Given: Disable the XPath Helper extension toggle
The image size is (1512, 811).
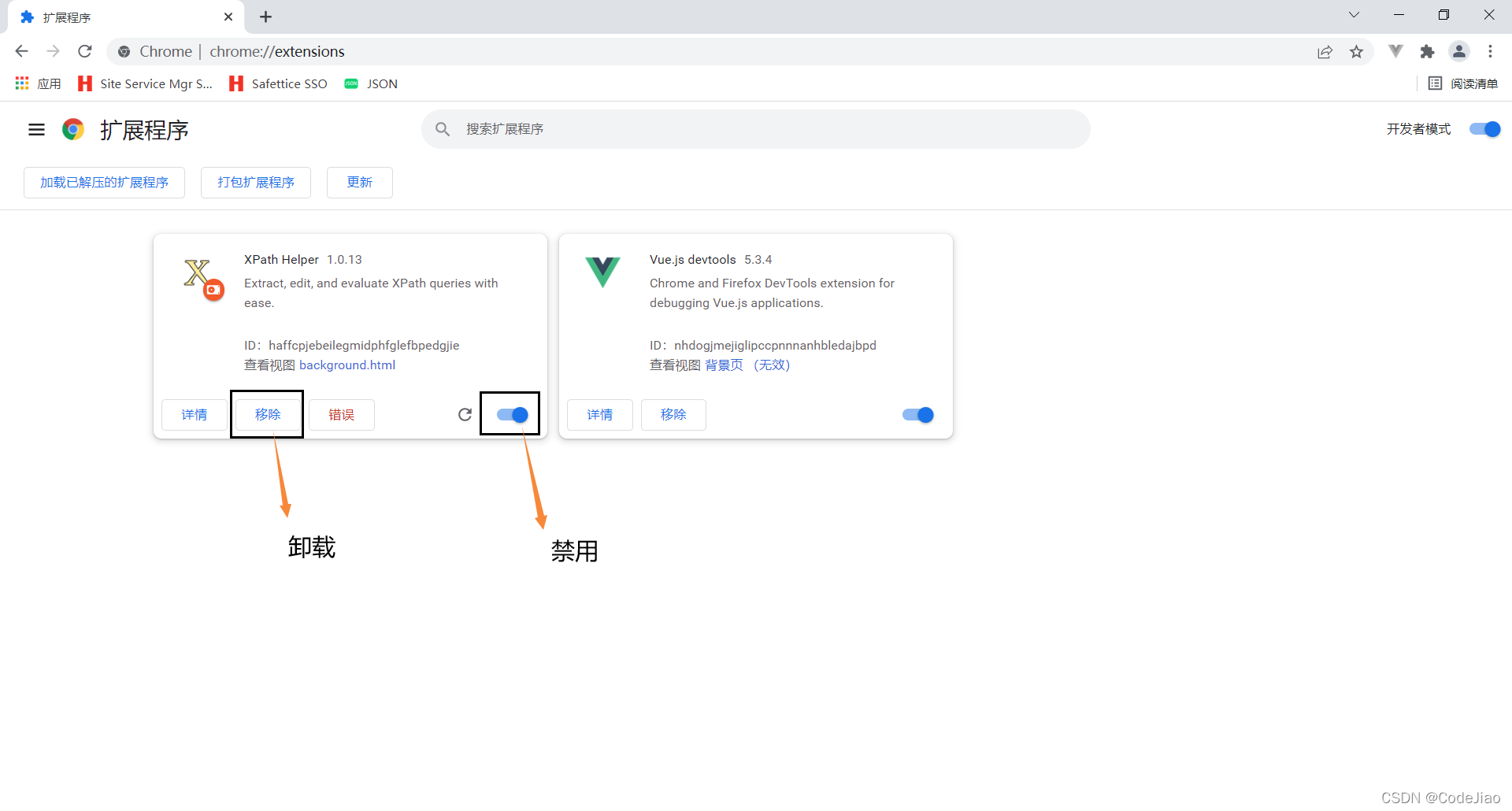Looking at the screenshot, I should pos(510,414).
